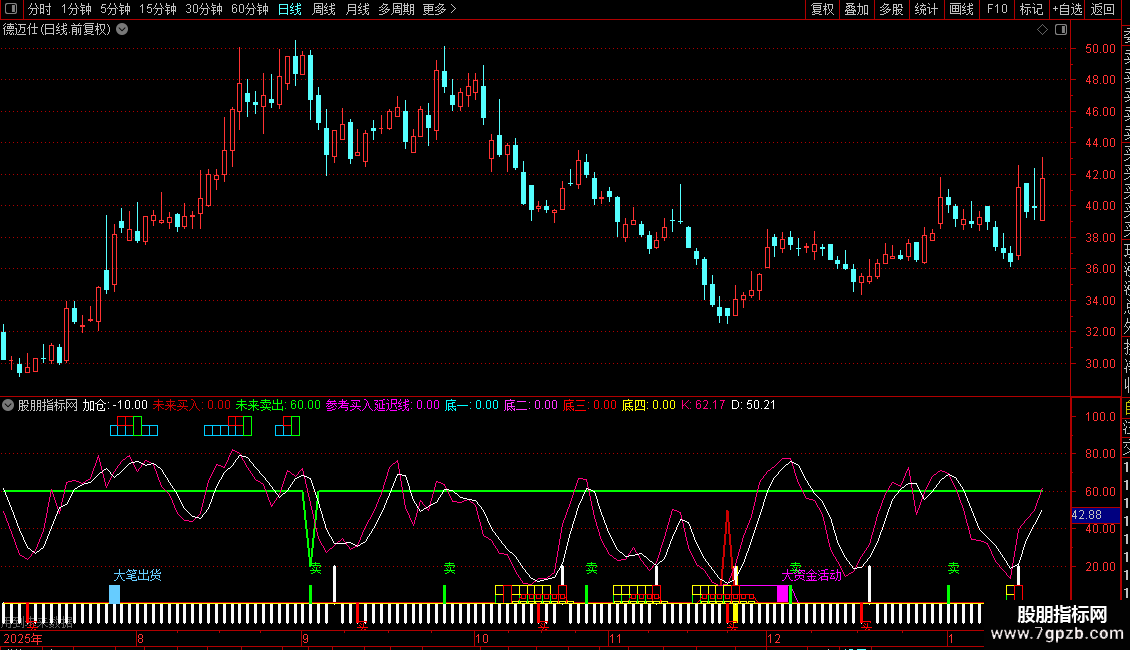
Task: Click the 2025年 label on time axis
Action: point(23,638)
